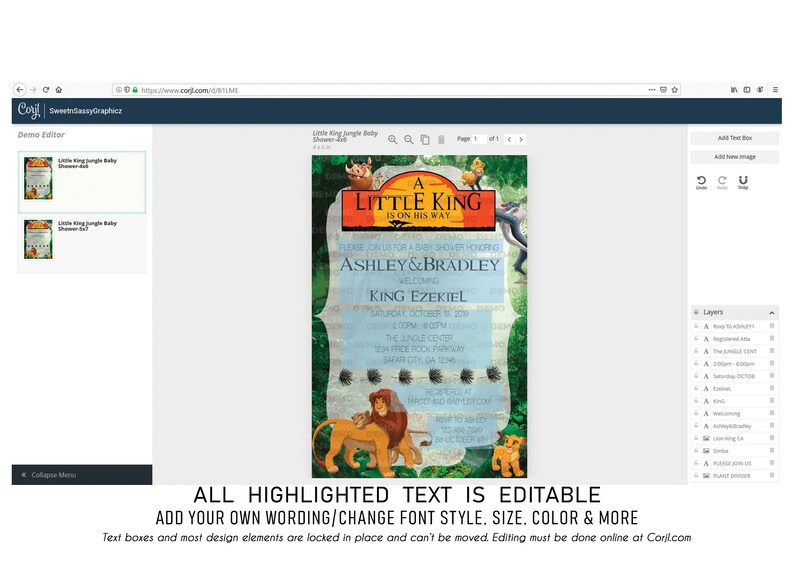The image size is (794, 567).
Task: Click the SATURDAY, OCTOBER 19 date text
Action: tap(419, 314)
